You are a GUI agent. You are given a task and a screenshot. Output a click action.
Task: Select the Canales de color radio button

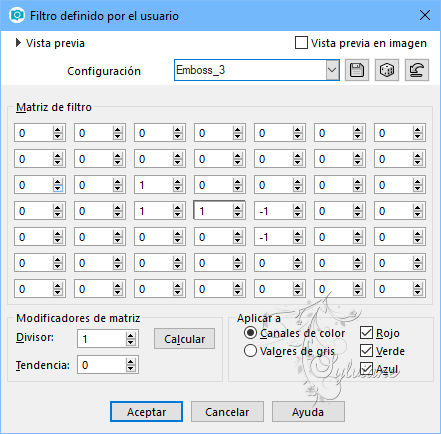(x=250, y=333)
